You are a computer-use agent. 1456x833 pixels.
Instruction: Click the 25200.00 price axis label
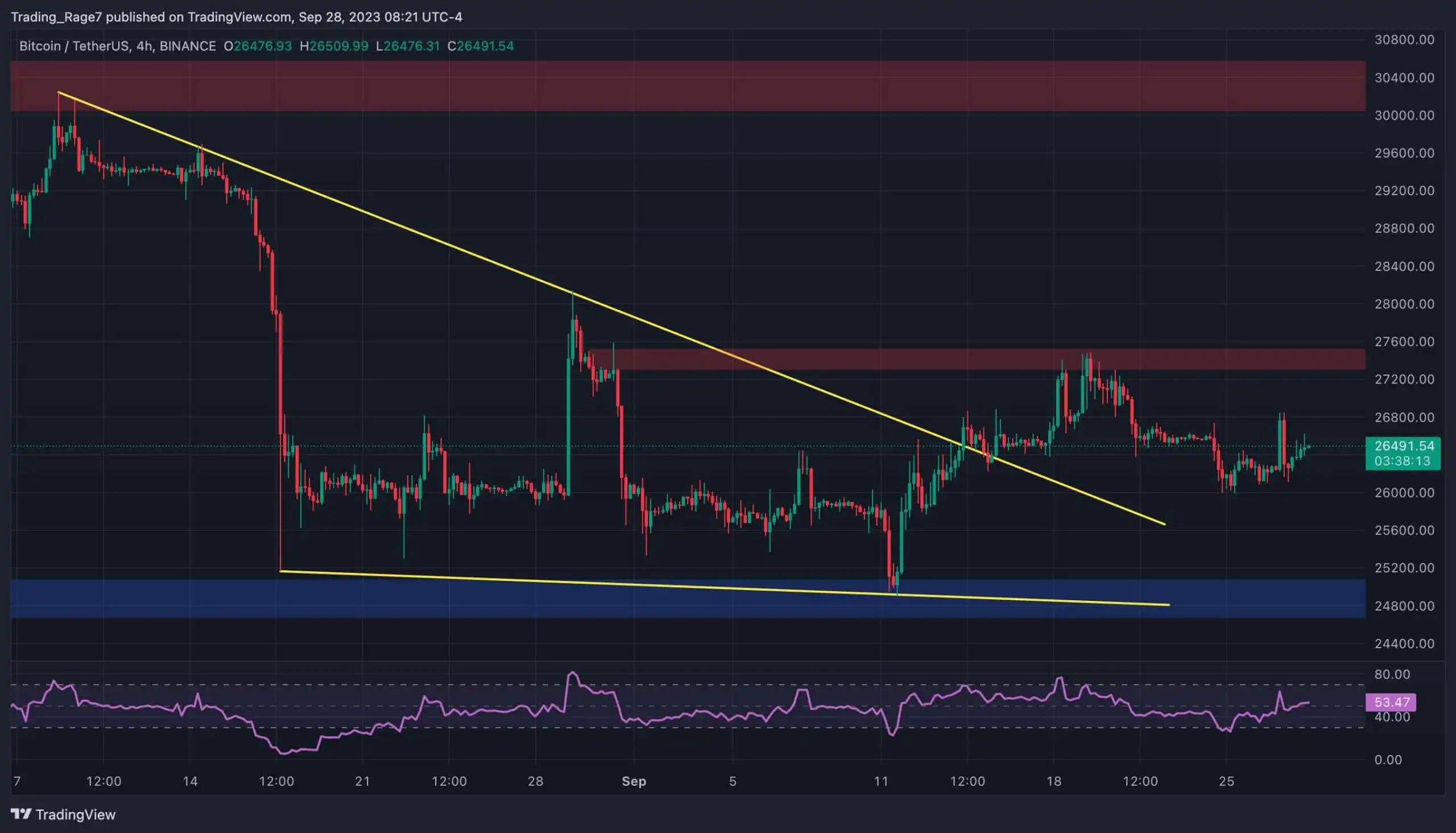(x=1404, y=568)
